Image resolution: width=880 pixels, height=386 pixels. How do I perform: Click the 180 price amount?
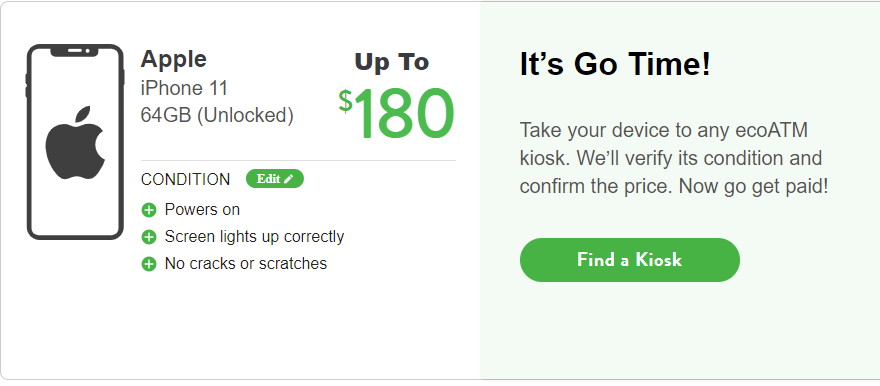tap(404, 114)
